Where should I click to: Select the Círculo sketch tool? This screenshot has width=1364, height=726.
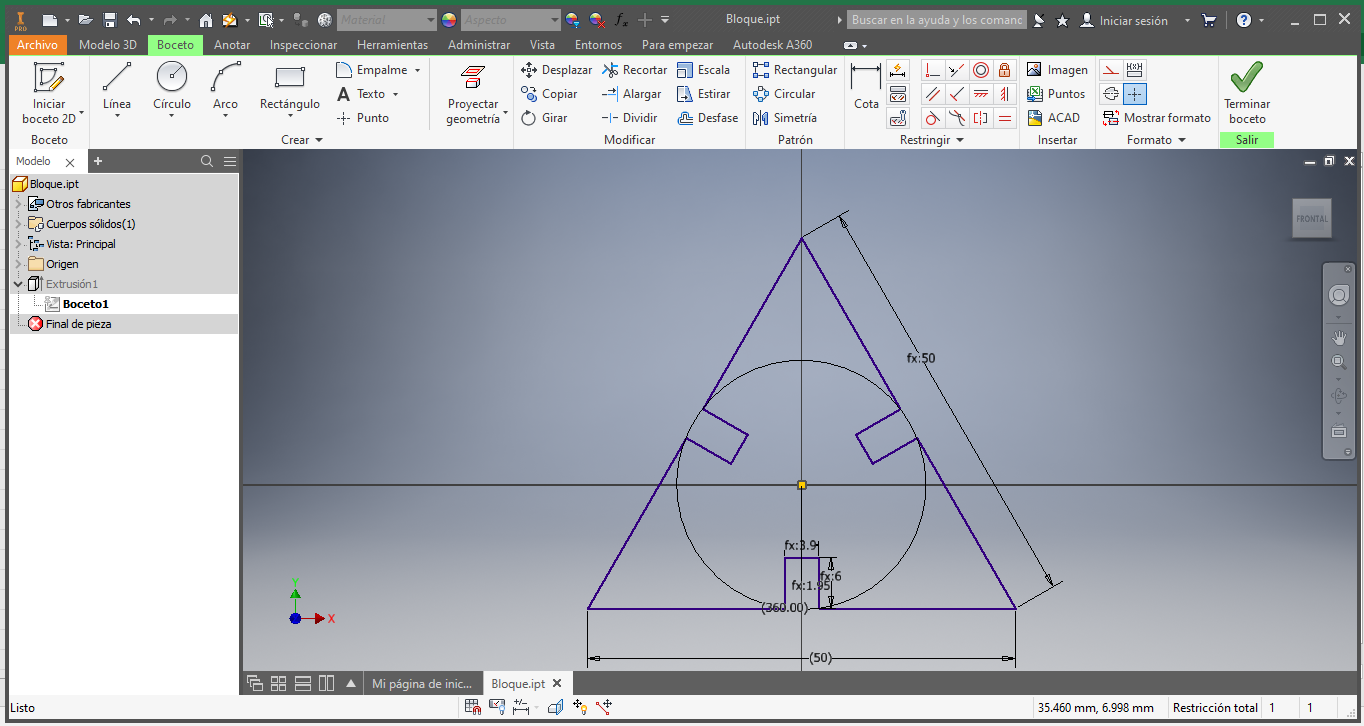coord(172,88)
